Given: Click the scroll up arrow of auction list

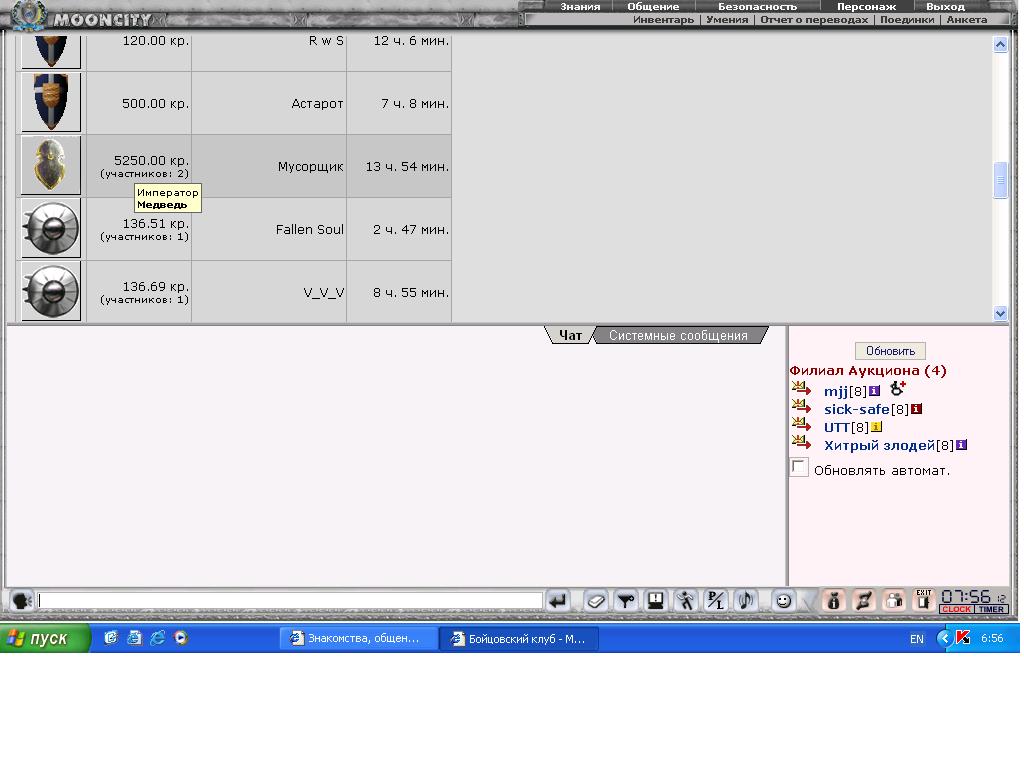Looking at the screenshot, I should point(1000,44).
